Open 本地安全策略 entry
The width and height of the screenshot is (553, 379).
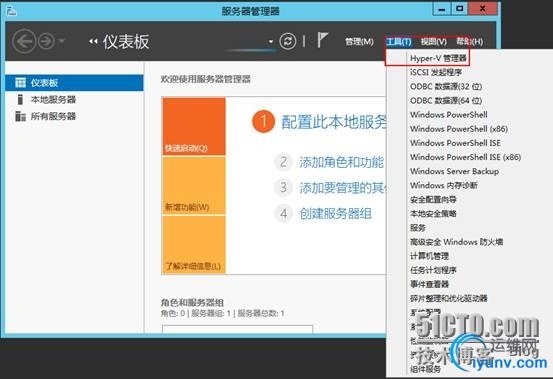(433, 214)
